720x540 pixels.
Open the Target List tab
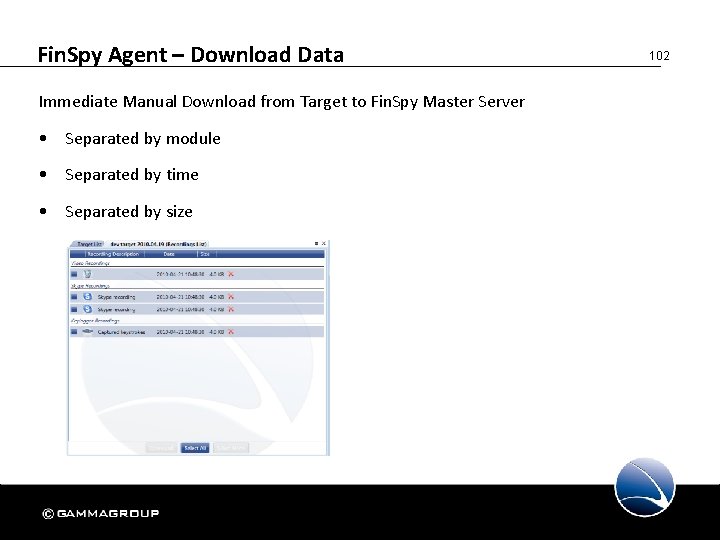tap(88, 244)
